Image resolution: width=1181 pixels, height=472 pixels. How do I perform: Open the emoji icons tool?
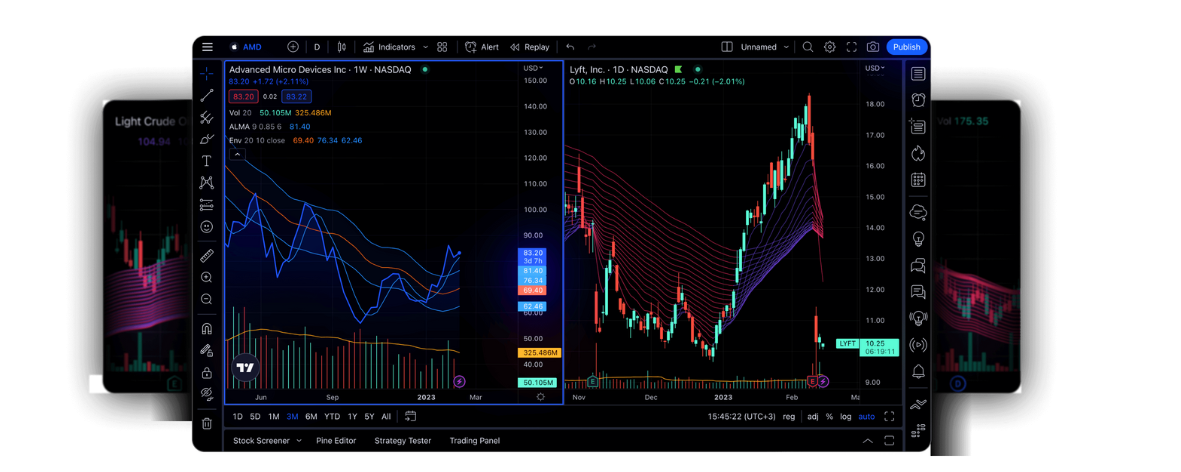pos(206,227)
